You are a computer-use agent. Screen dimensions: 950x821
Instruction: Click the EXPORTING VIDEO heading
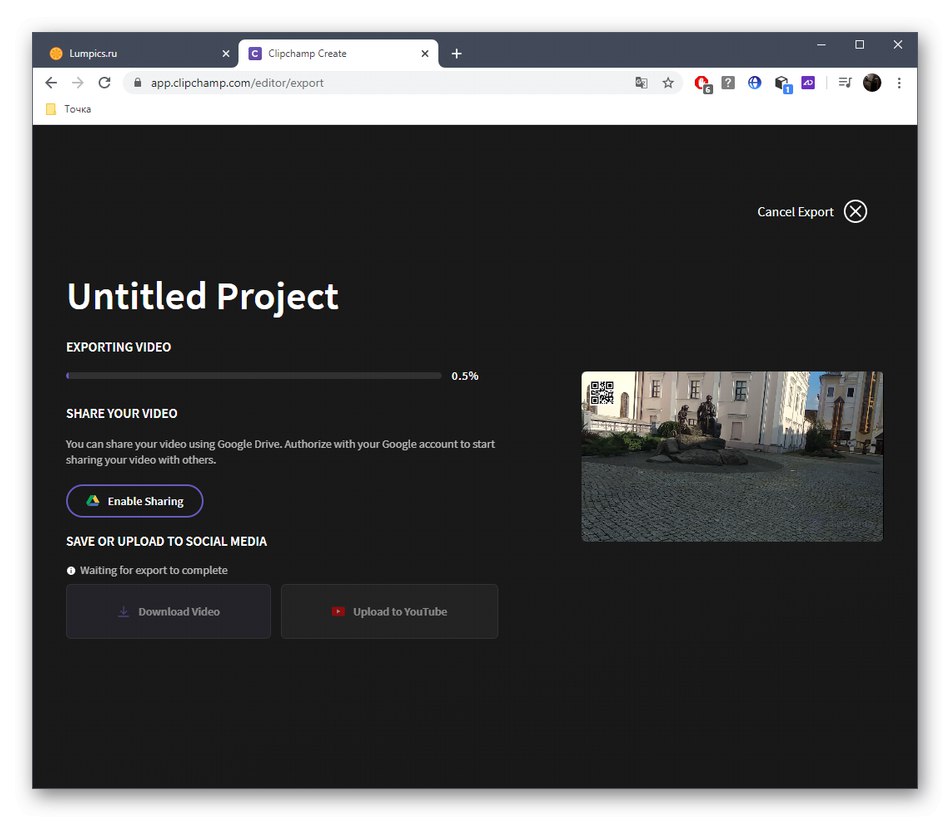118,347
